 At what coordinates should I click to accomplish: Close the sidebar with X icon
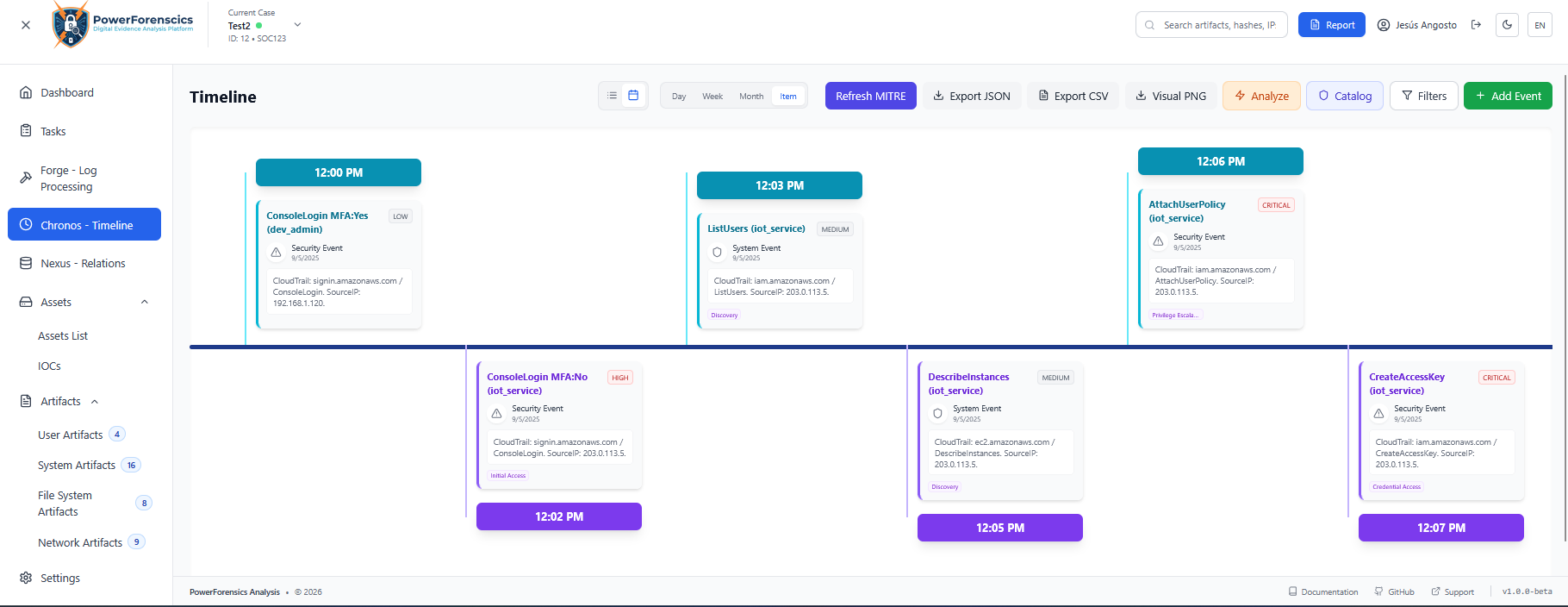coord(26,25)
